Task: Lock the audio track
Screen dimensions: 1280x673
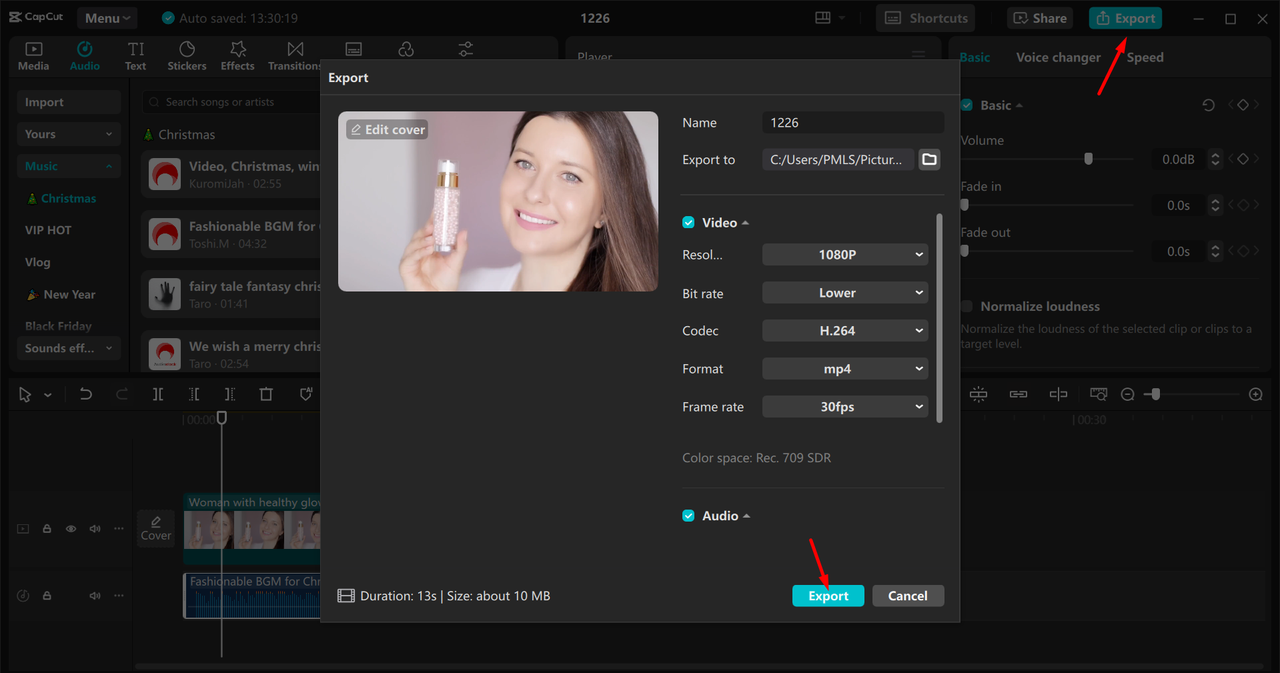Action: click(47, 595)
